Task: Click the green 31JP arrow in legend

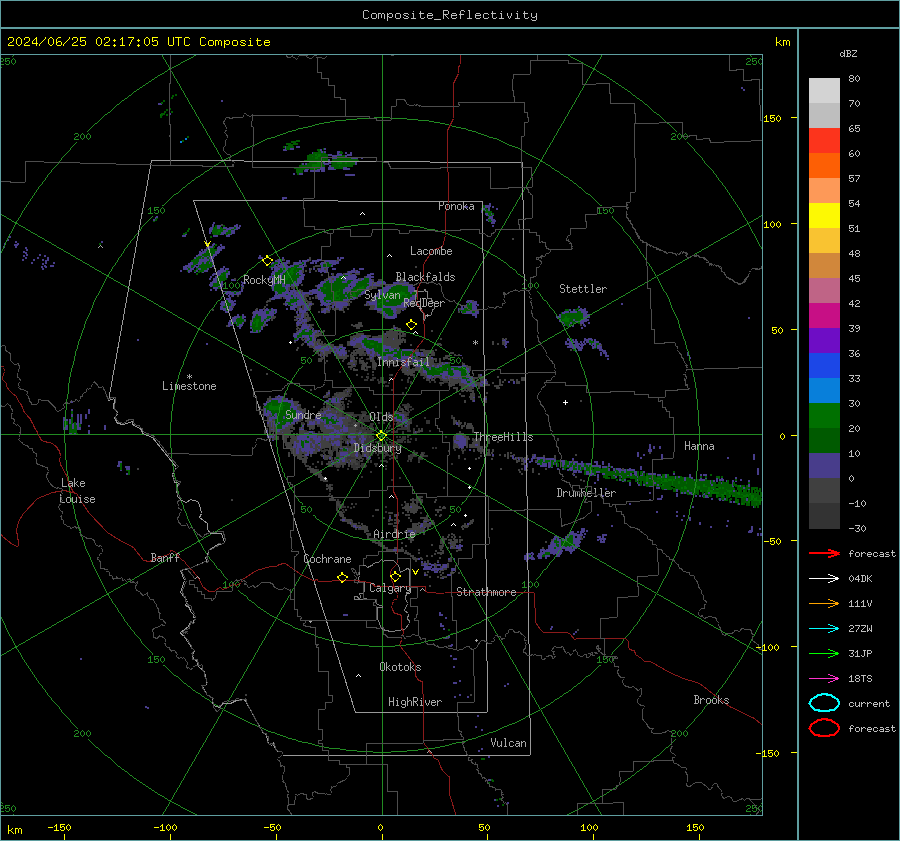Action: click(x=824, y=653)
